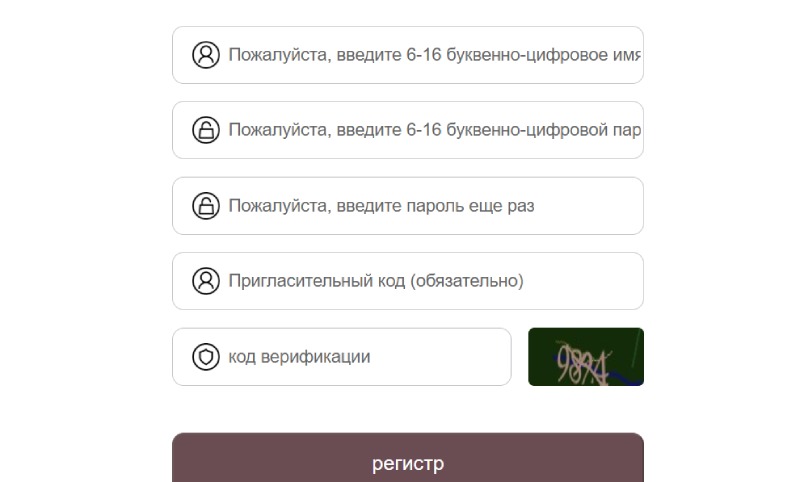Viewport: 800px width, 482px height.
Task: Refresh the green captcha image
Action: [585, 357]
